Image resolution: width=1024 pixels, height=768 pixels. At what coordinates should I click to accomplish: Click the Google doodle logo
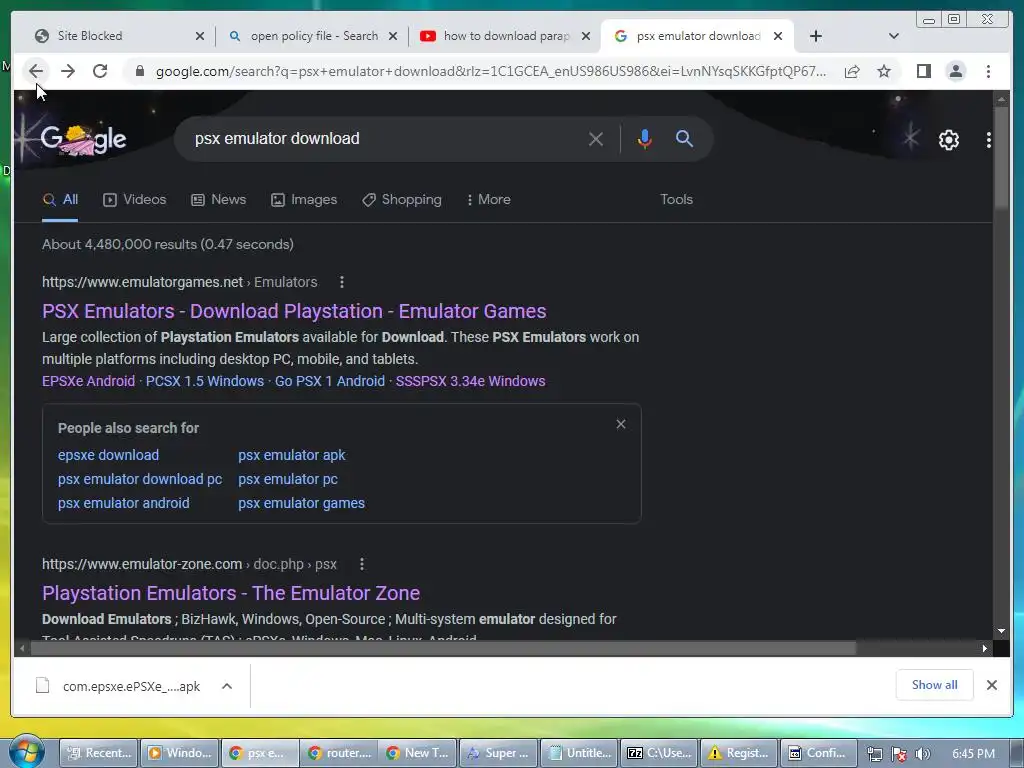tap(83, 139)
